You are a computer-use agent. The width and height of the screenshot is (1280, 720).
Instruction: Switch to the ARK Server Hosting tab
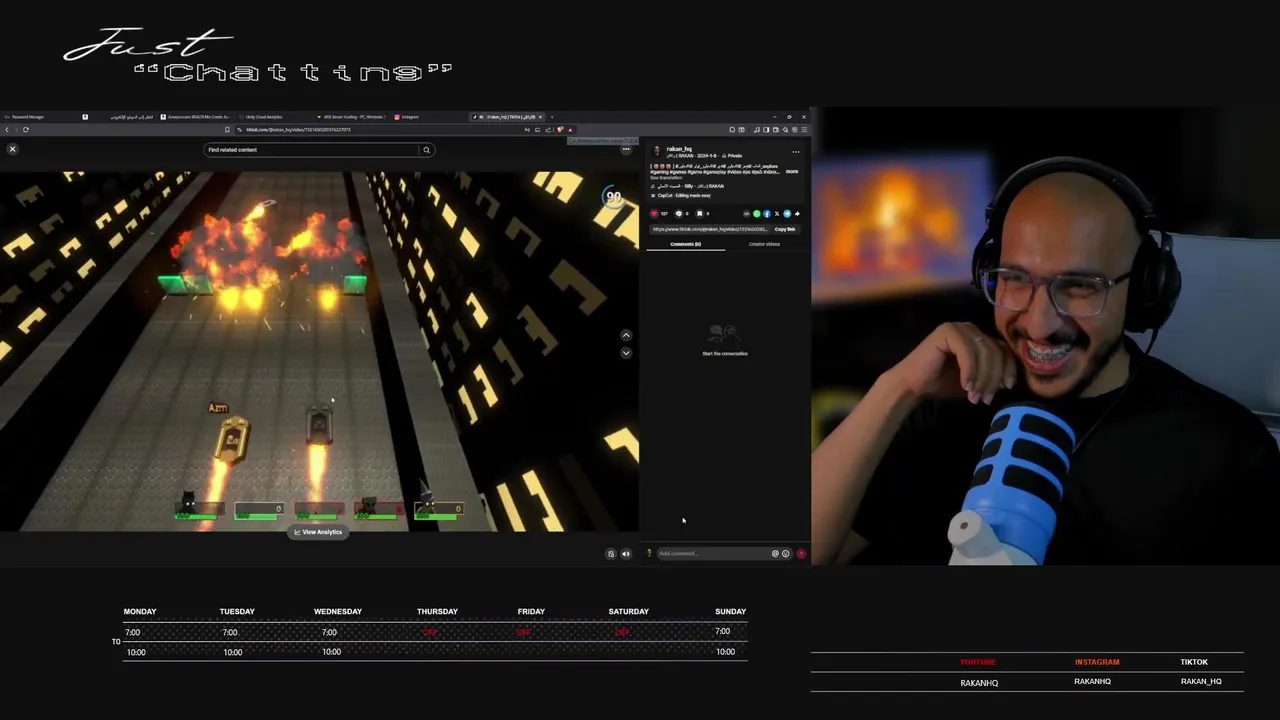pos(352,117)
